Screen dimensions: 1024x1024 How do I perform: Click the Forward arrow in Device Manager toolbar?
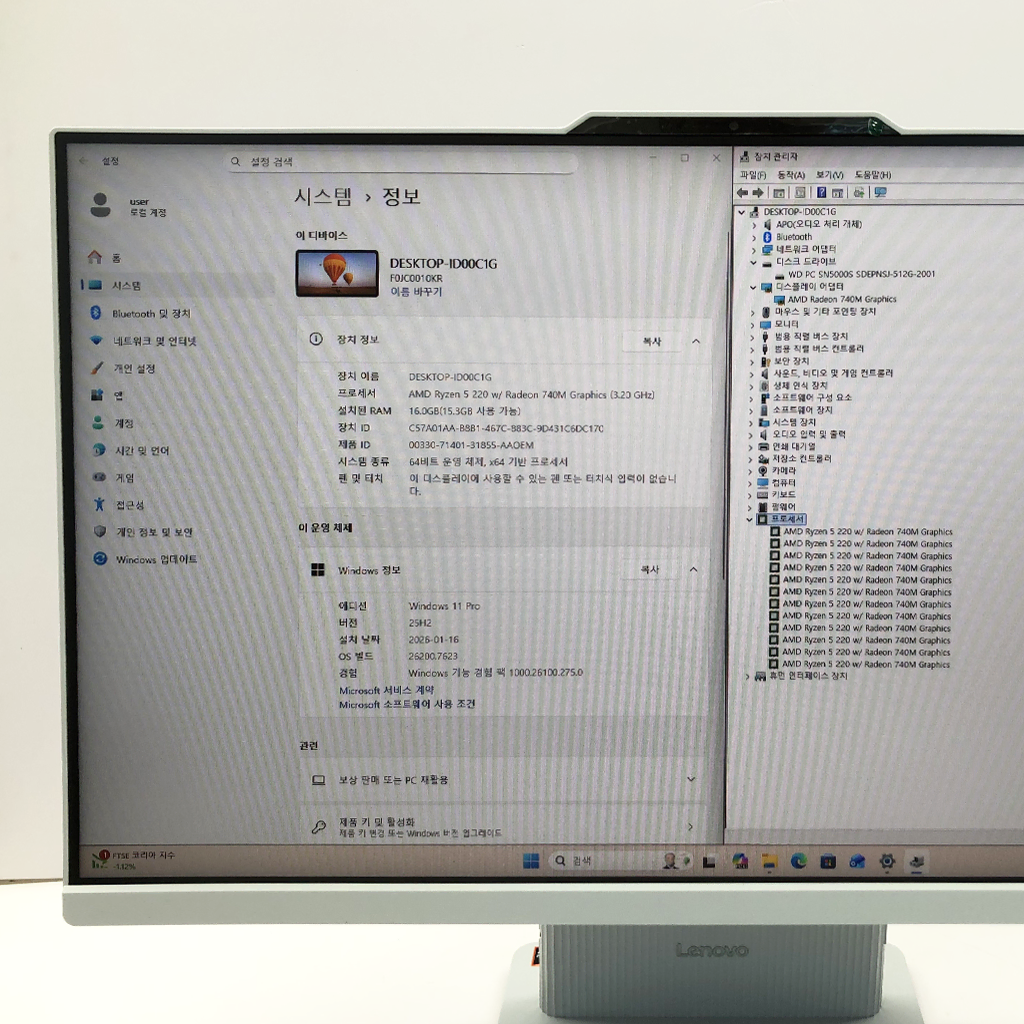point(758,193)
